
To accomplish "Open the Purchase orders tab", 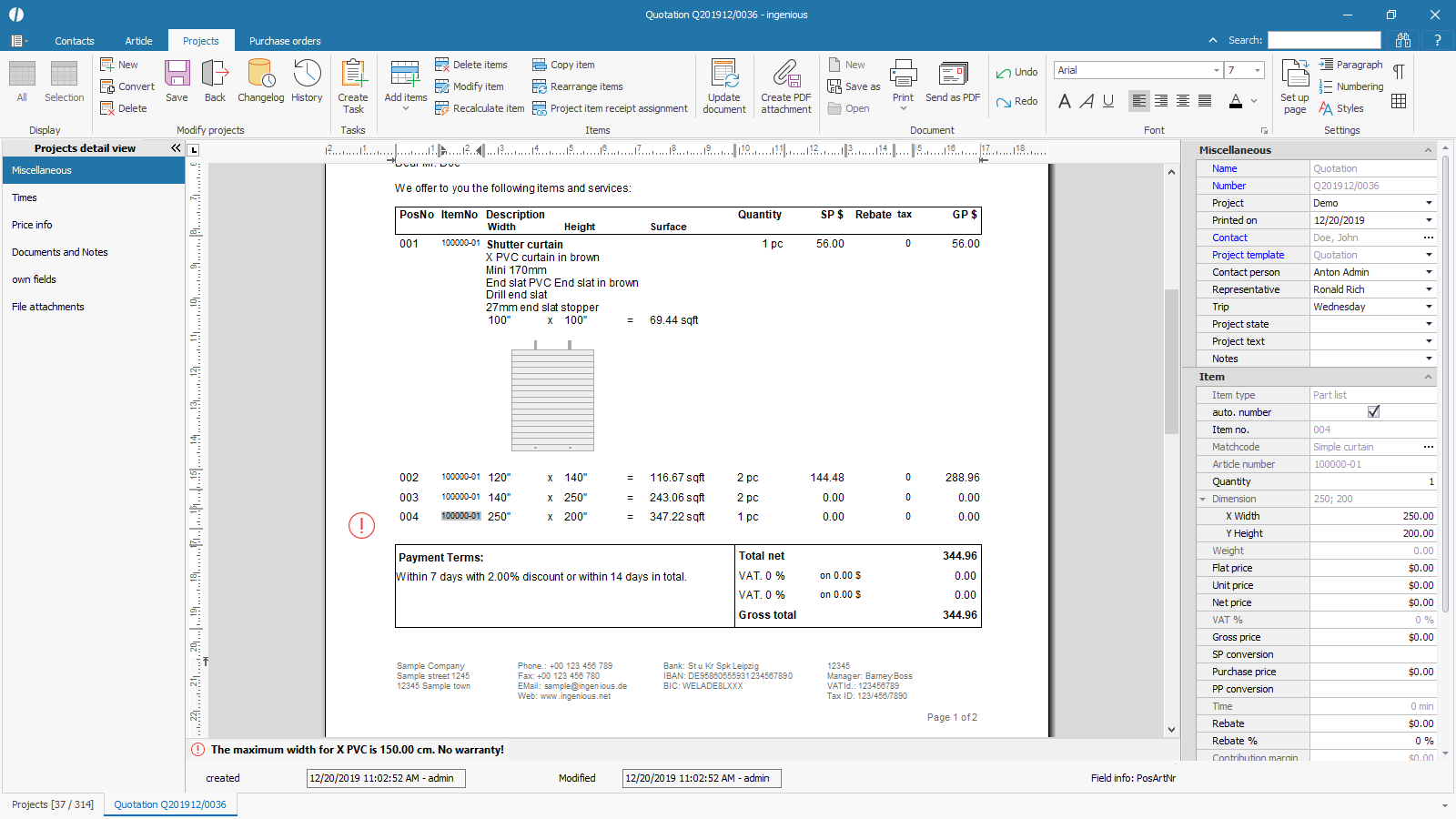I will (x=285, y=41).
